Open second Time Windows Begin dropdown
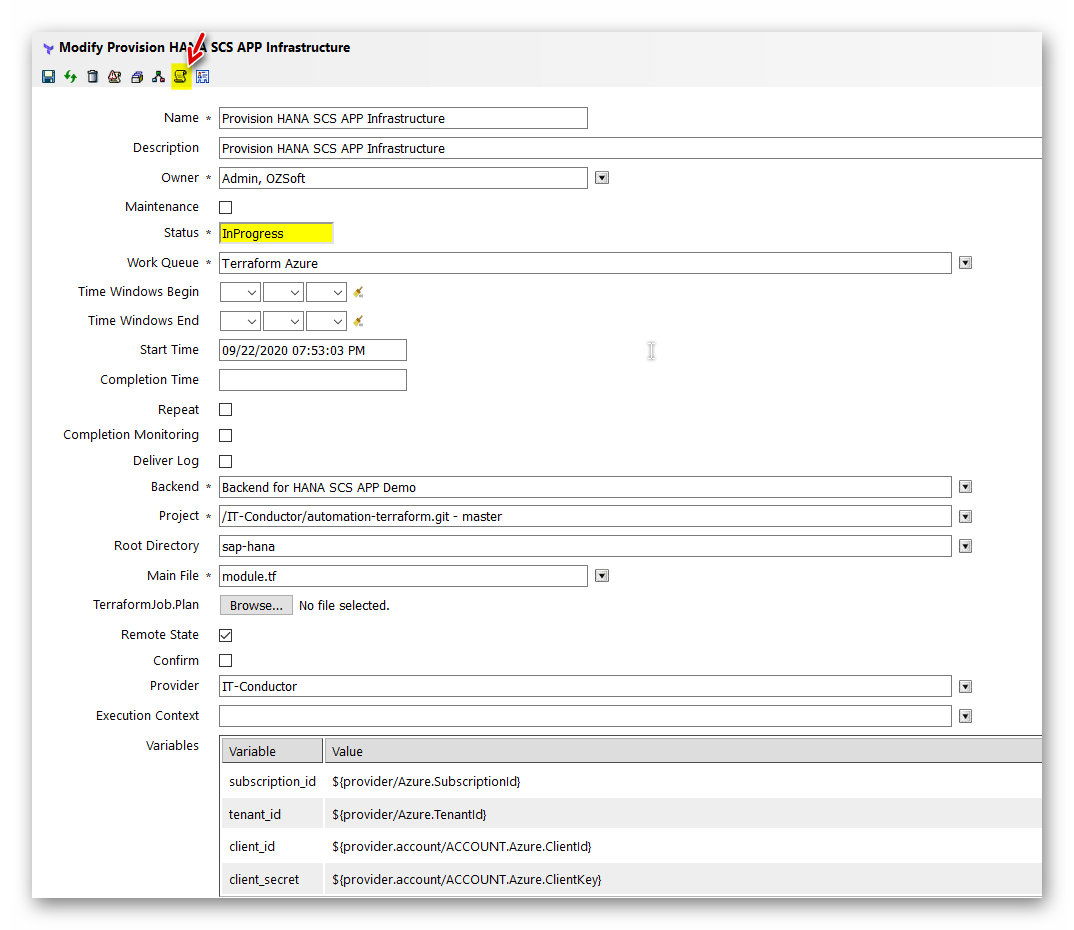The width and height of the screenshot is (1074, 930). pyautogui.click(x=283, y=292)
